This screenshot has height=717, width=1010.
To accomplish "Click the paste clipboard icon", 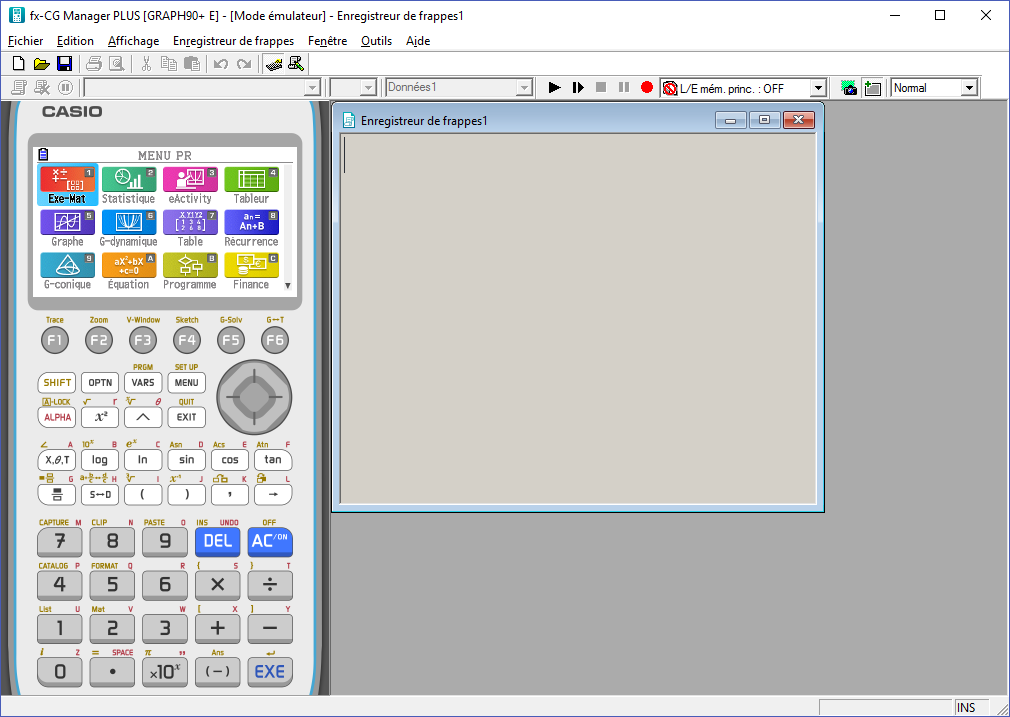I will pos(191,64).
